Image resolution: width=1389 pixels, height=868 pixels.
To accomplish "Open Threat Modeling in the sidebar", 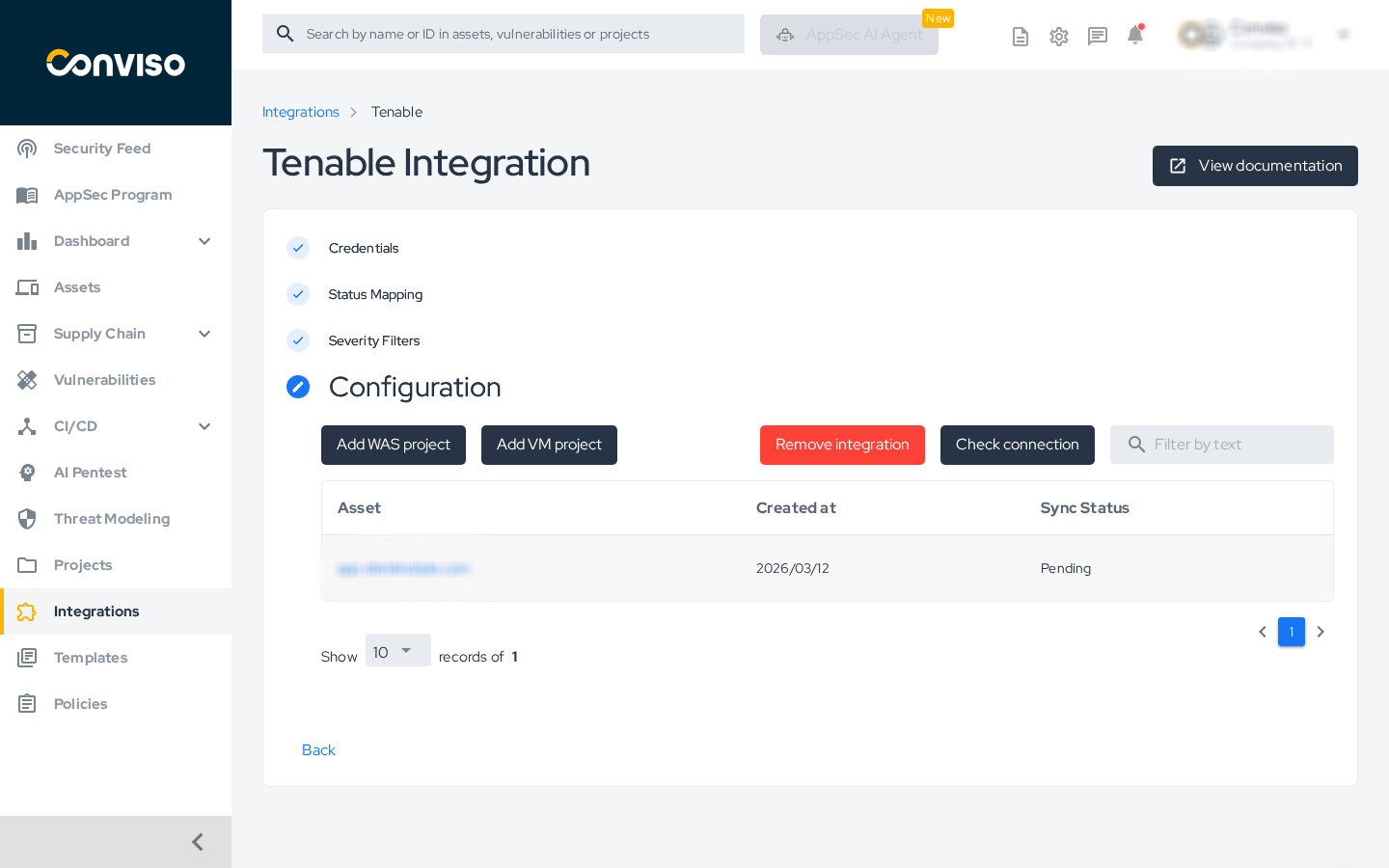I will pos(116,519).
